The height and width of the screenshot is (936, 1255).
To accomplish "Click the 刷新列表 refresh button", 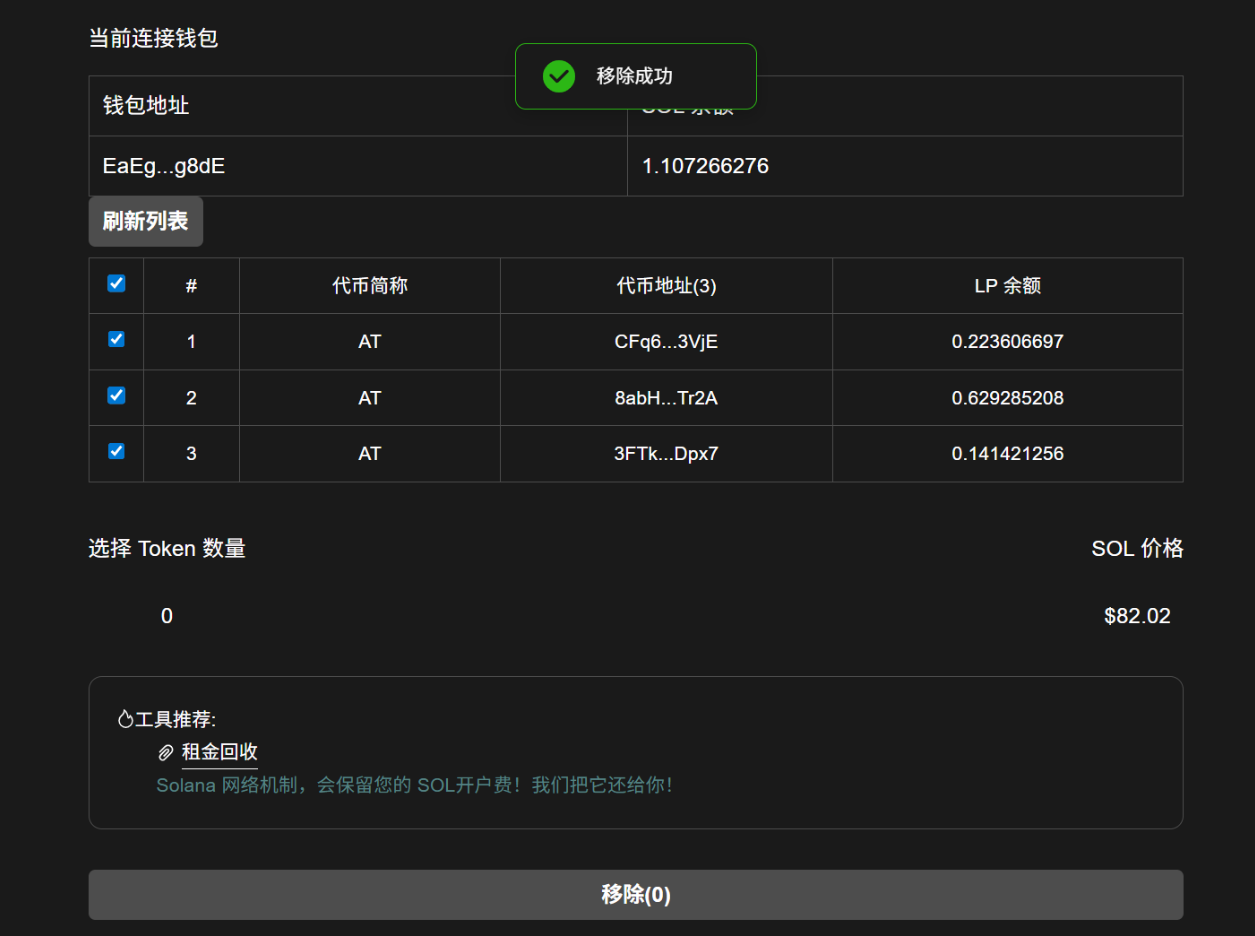I will 145,221.
